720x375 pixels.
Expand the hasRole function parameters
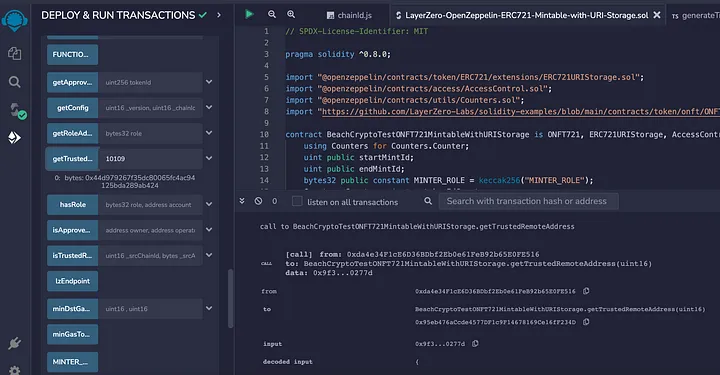209,204
